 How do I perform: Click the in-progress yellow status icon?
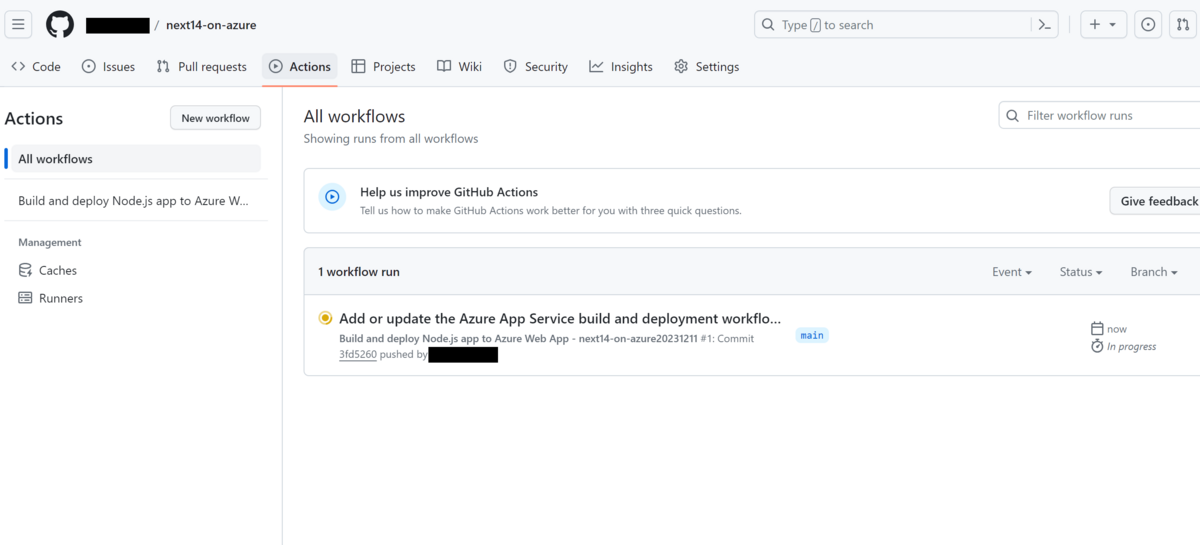tap(325, 318)
